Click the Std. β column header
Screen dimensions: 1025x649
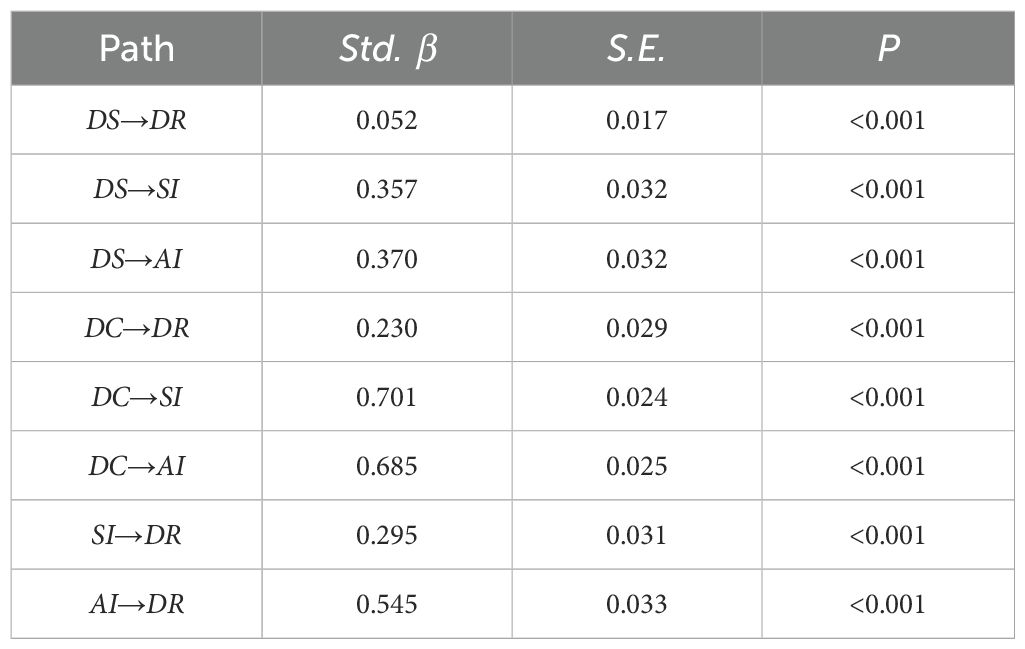[386, 48]
